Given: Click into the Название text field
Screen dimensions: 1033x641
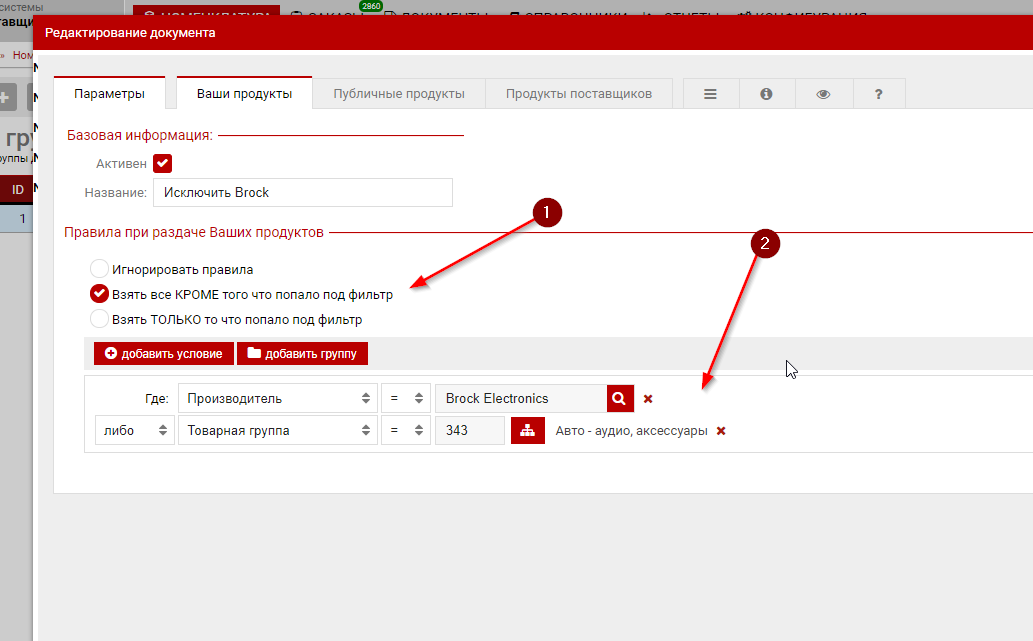Looking at the screenshot, I should [x=302, y=192].
